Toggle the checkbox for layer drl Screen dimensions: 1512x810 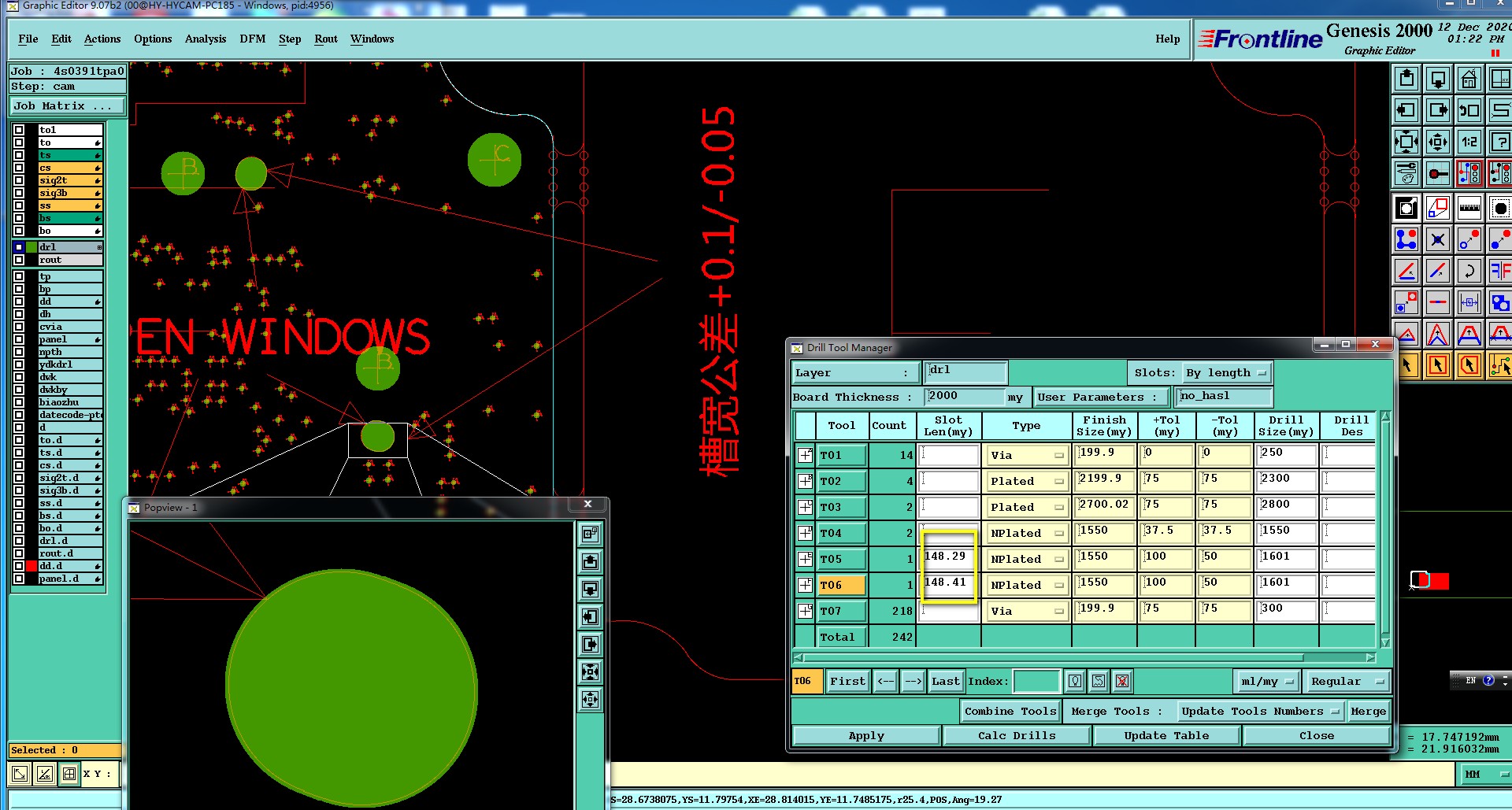(19, 247)
